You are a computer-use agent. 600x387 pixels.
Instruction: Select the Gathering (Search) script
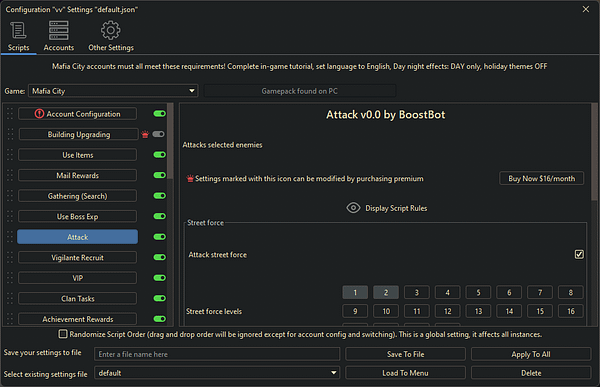tap(78, 196)
